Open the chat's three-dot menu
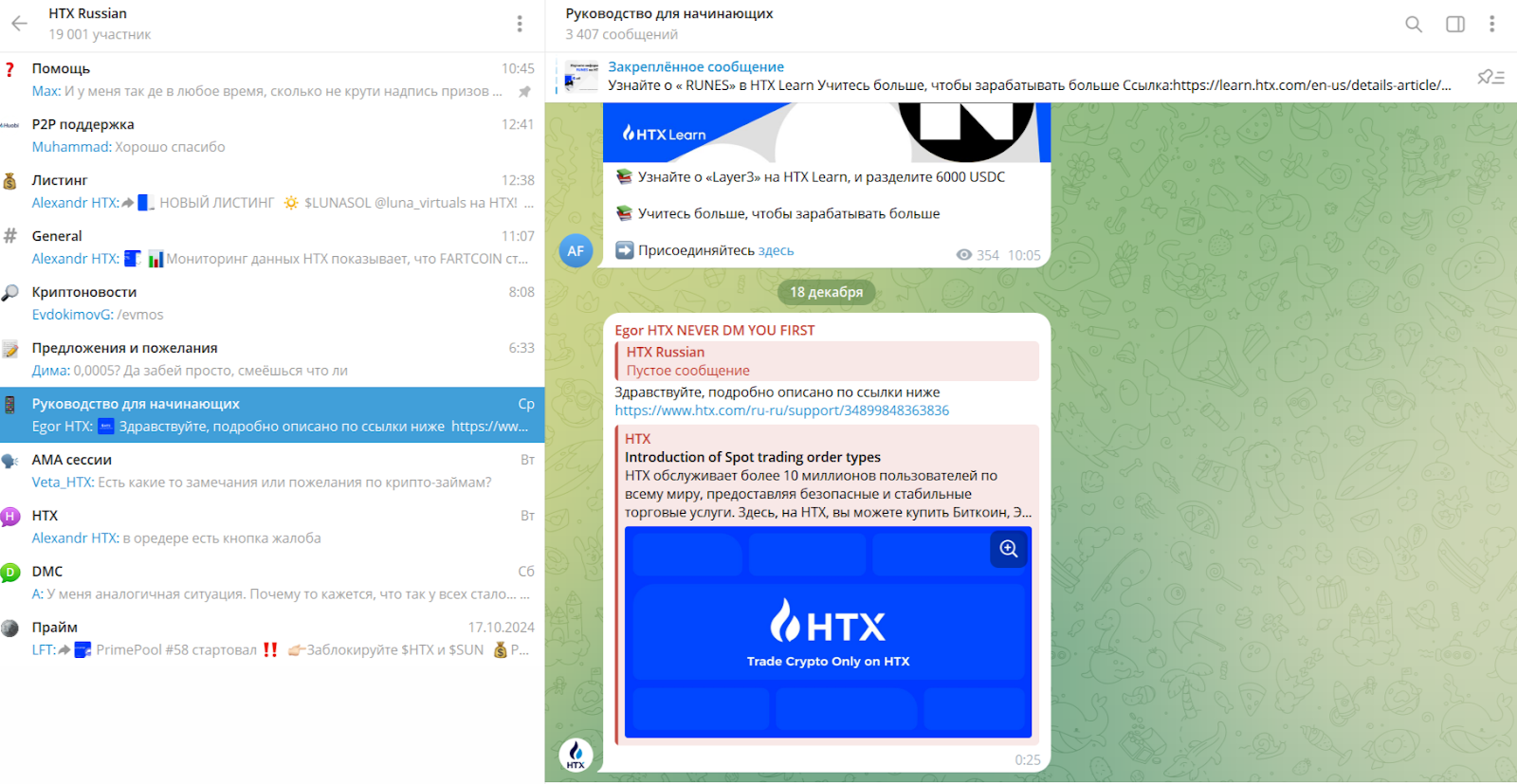 (1491, 24)
